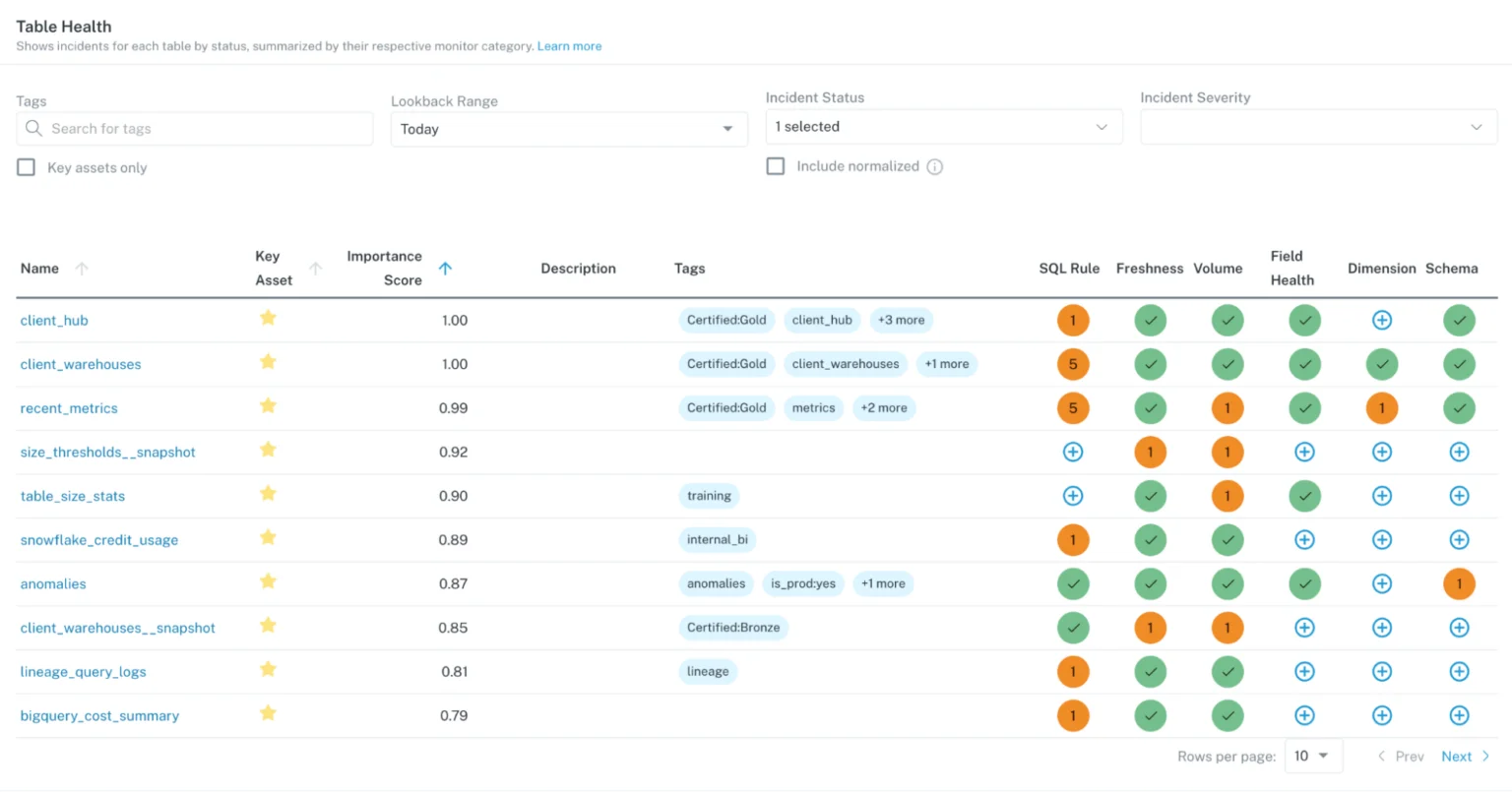This screenshot has width=1512, height=792.
Task: Click Description column header
Action: (x=579, y=269)
